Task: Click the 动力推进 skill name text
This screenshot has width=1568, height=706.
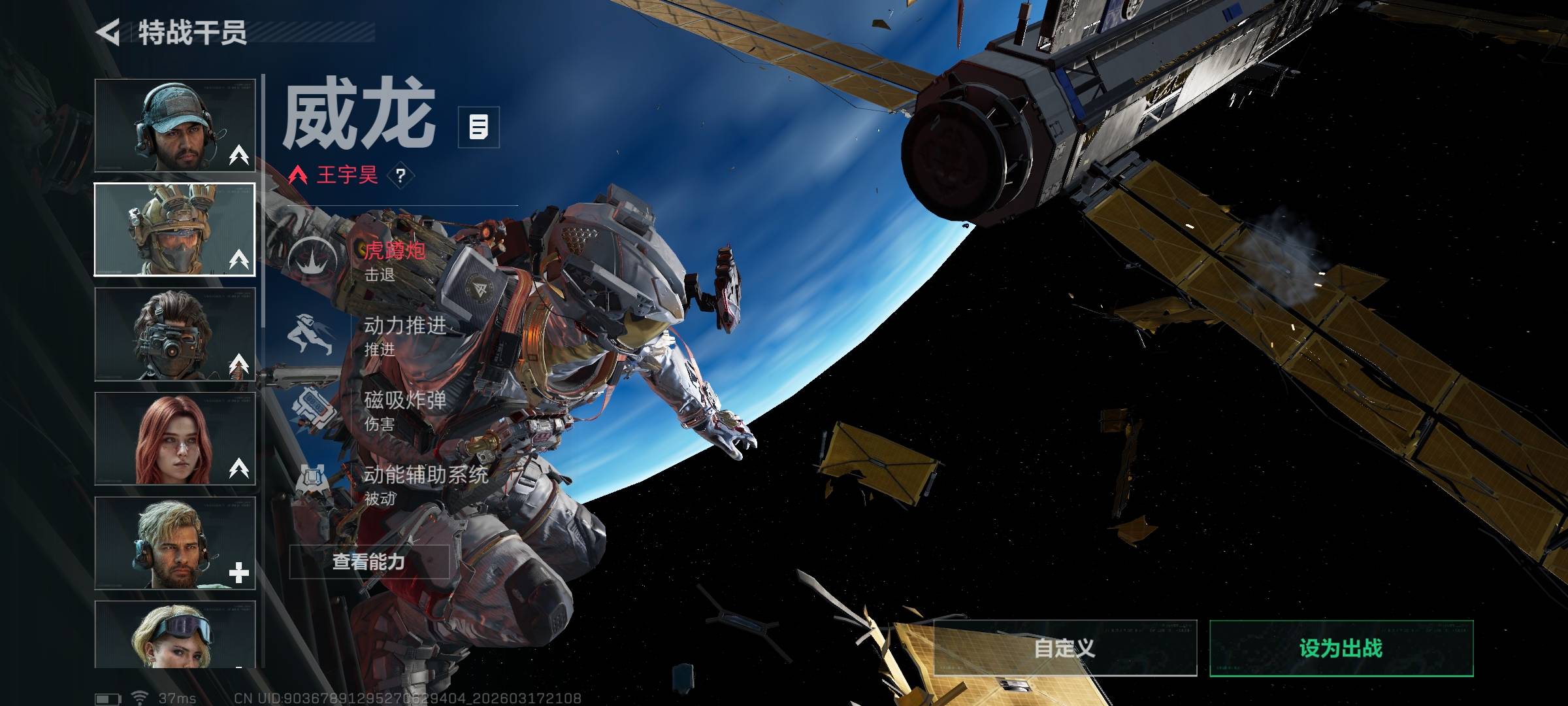Action: [x=405, y=325]
